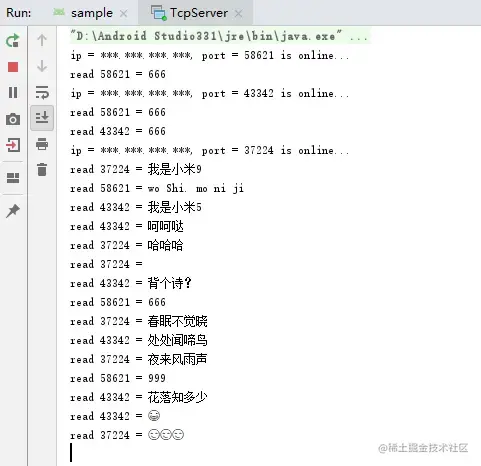481x466 pixels.
Task: Click the line 'read 37224 = 春眠不觉晓'
Action: tap(139, 321)
